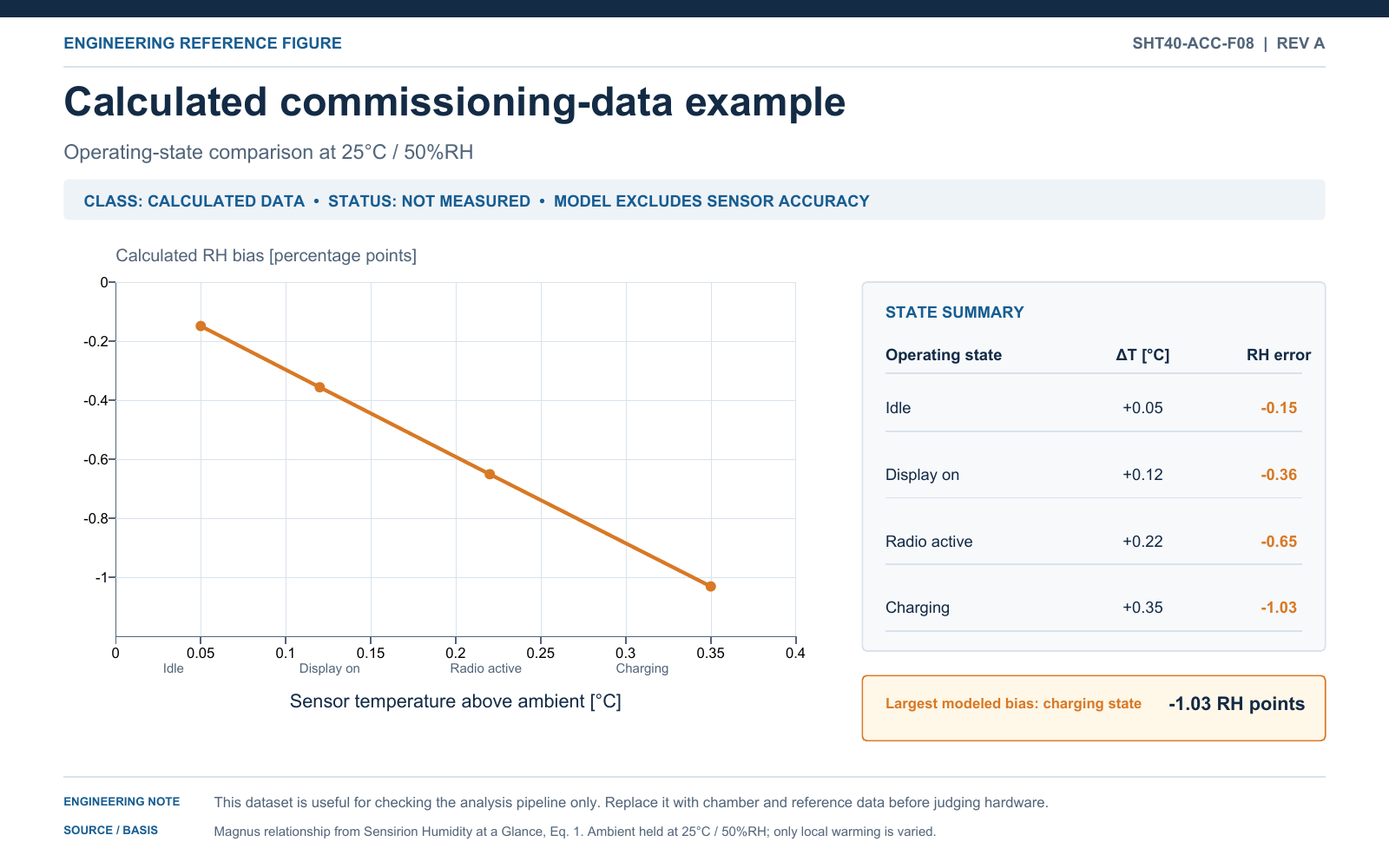Select the 'Idle' row label in the table

point(899,408)
